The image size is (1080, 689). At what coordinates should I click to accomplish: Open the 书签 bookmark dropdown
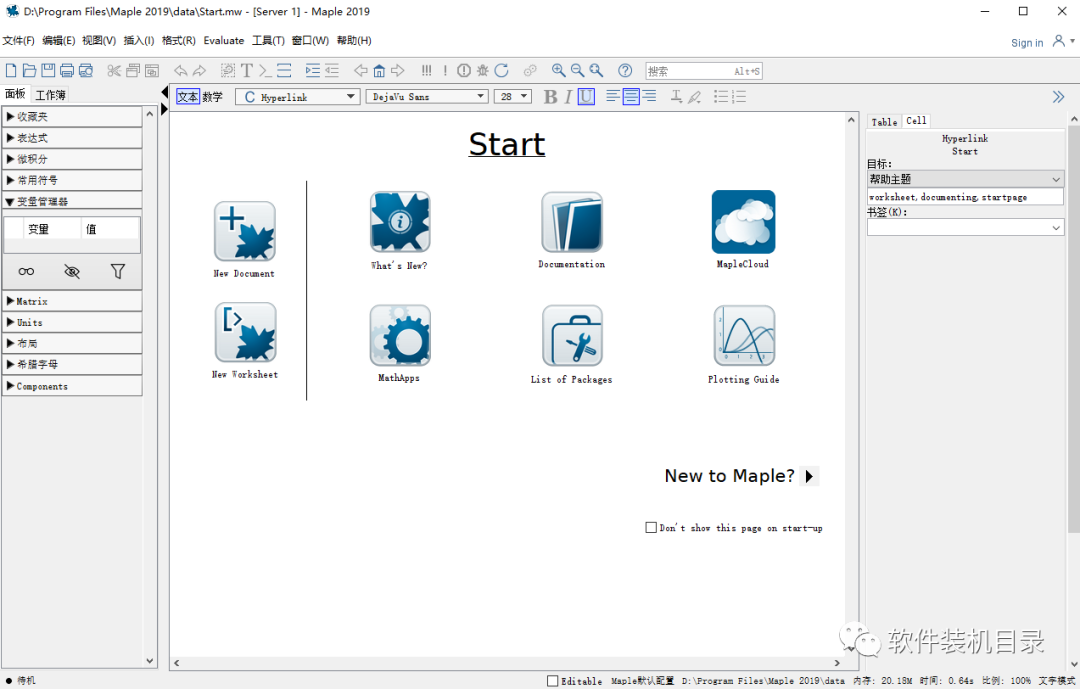[965, 227]
